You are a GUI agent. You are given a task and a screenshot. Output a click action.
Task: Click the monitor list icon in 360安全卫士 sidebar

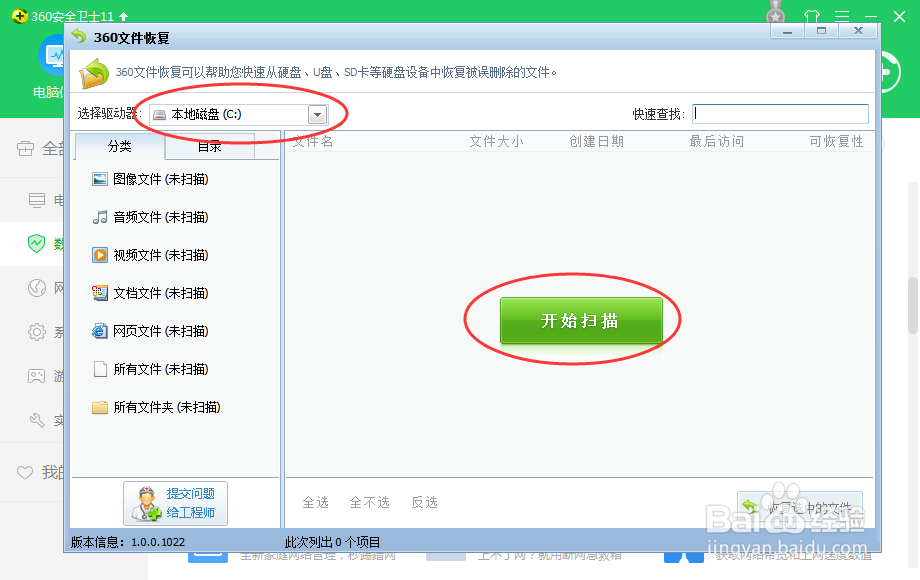coord(36,200)
